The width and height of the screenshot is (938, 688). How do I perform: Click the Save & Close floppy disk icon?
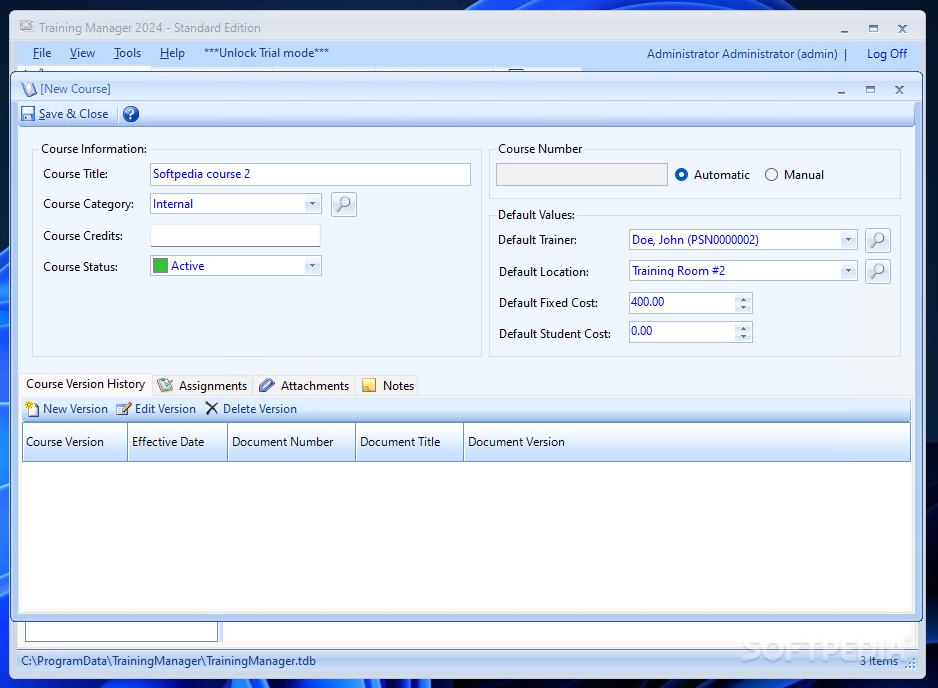[x=28, y=114]
